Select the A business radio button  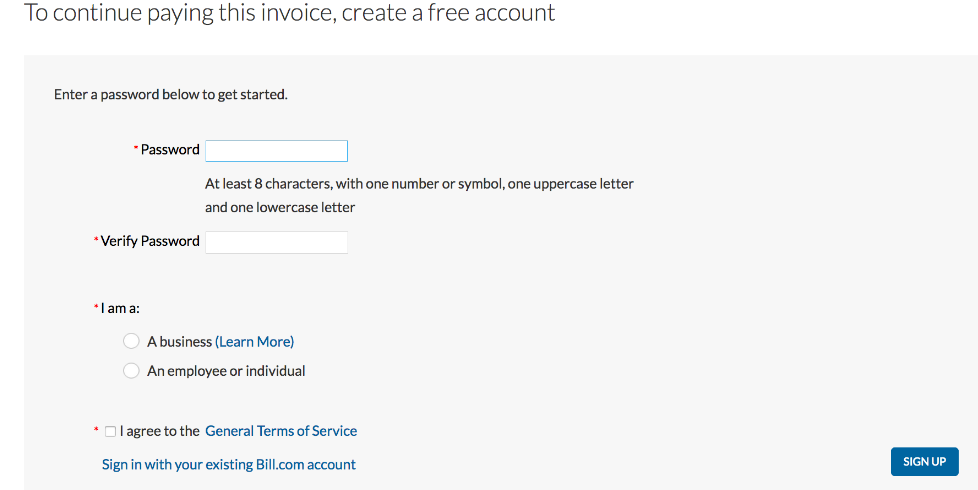tap(131, 341)
